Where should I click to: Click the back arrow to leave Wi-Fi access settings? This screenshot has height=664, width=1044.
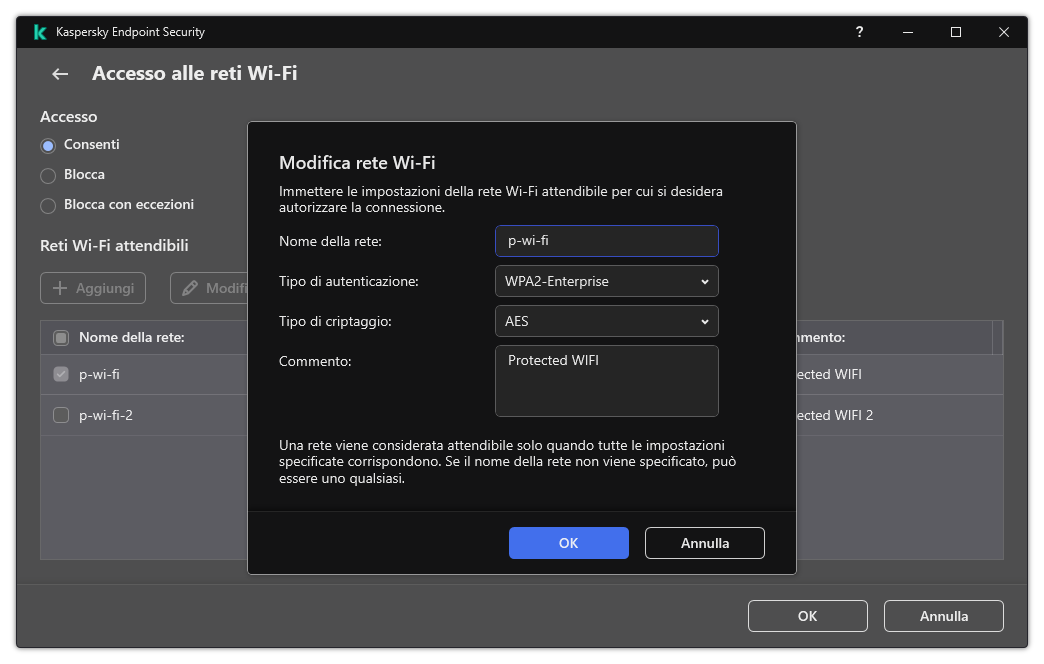click(x=59, y=74)
